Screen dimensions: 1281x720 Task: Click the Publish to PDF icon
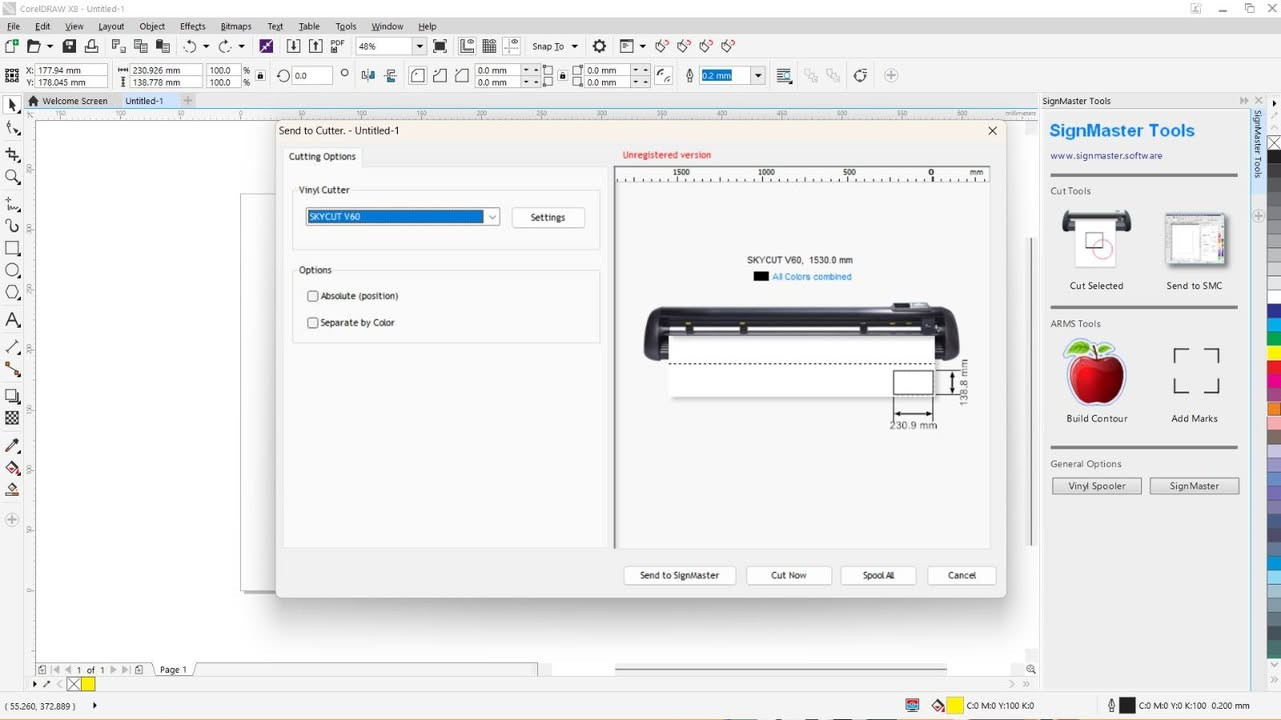click(337, 46)
